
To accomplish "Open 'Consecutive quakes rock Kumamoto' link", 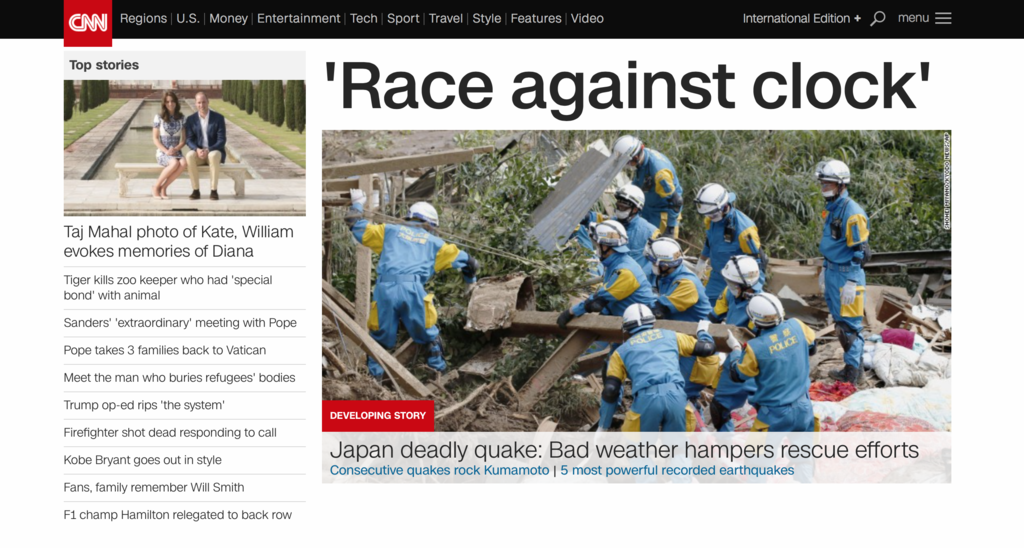I will coord(440,470).
